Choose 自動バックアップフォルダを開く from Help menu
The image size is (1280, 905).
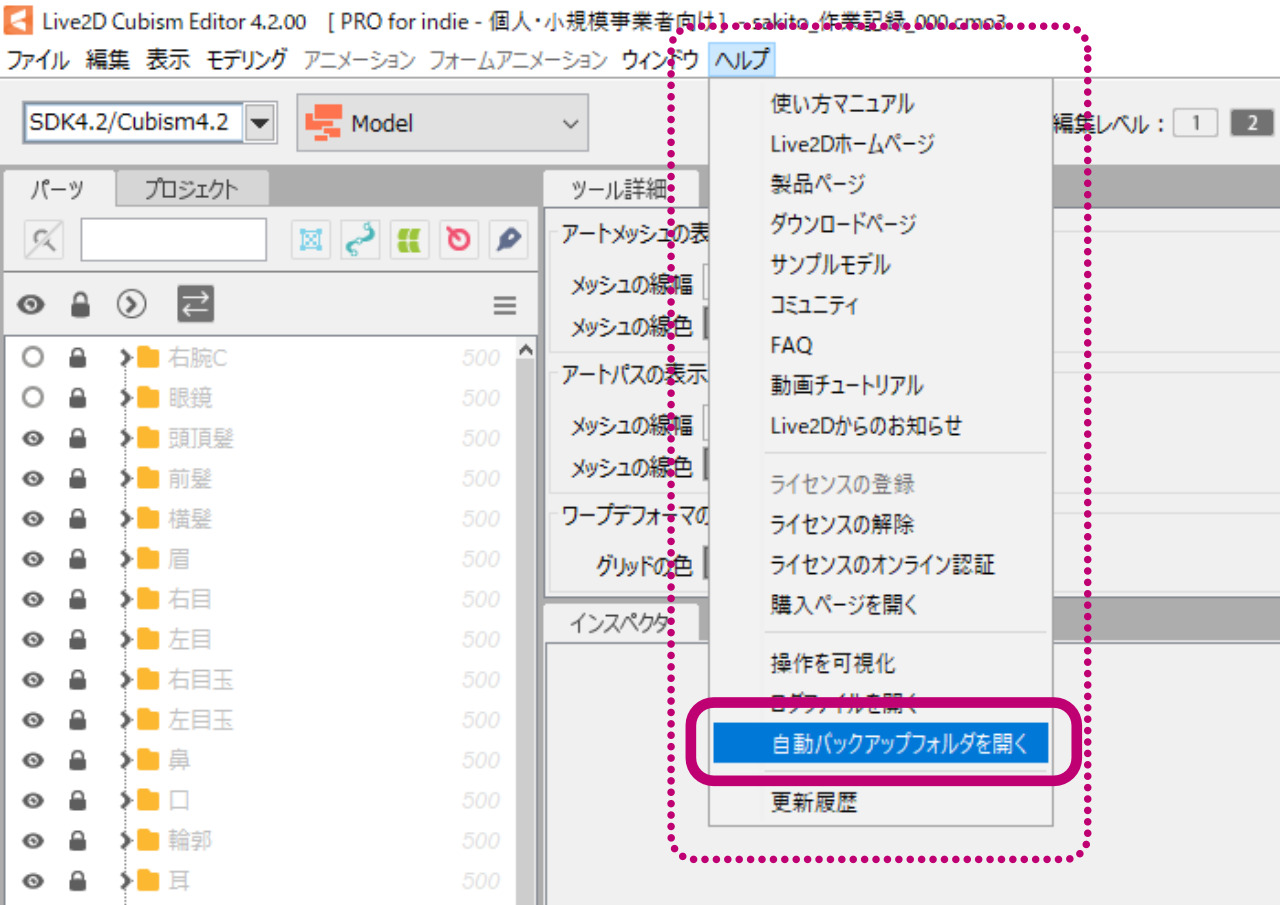point(880,744)
